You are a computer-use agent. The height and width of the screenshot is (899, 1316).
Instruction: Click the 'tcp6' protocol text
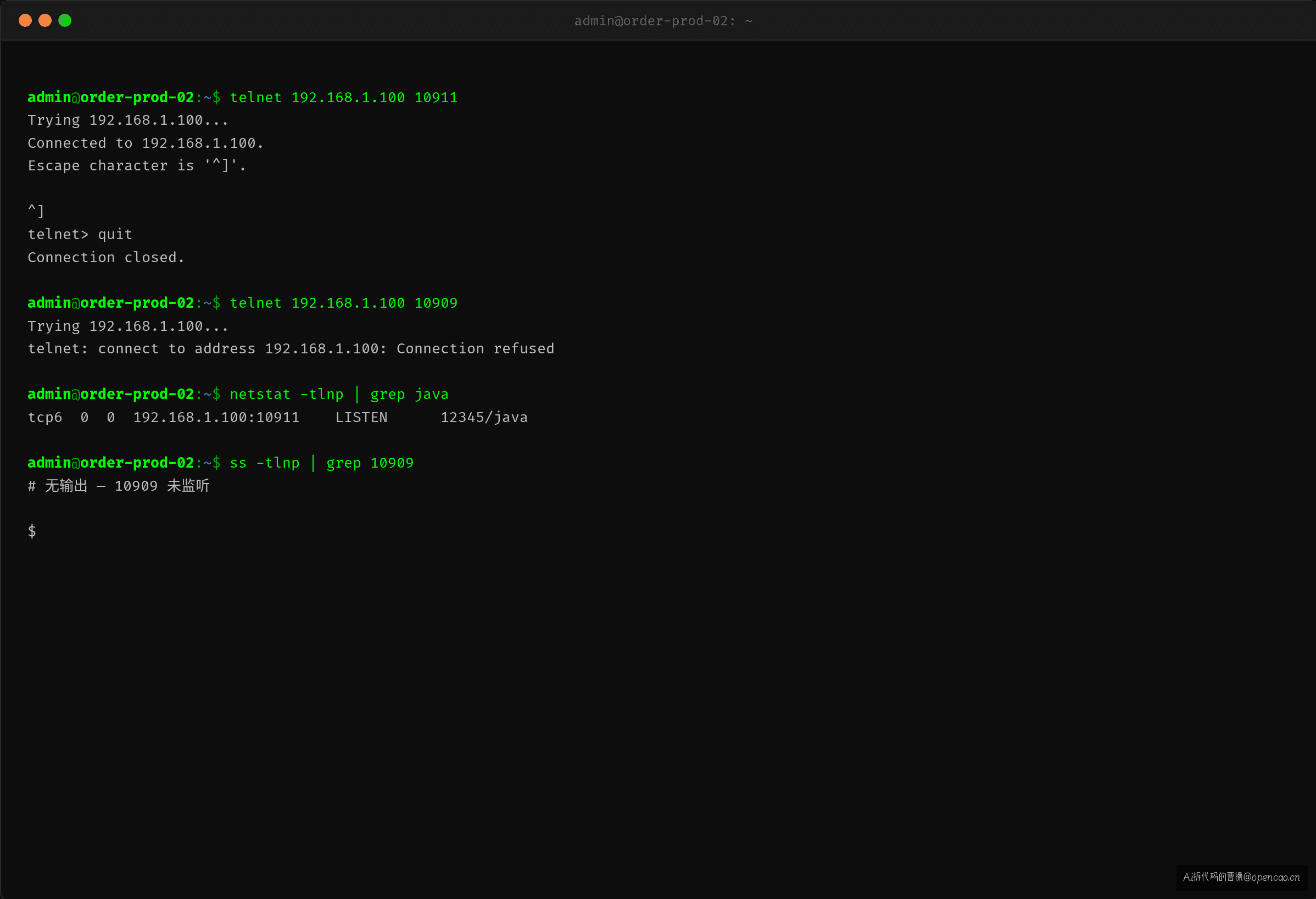[x=44, y=418]
